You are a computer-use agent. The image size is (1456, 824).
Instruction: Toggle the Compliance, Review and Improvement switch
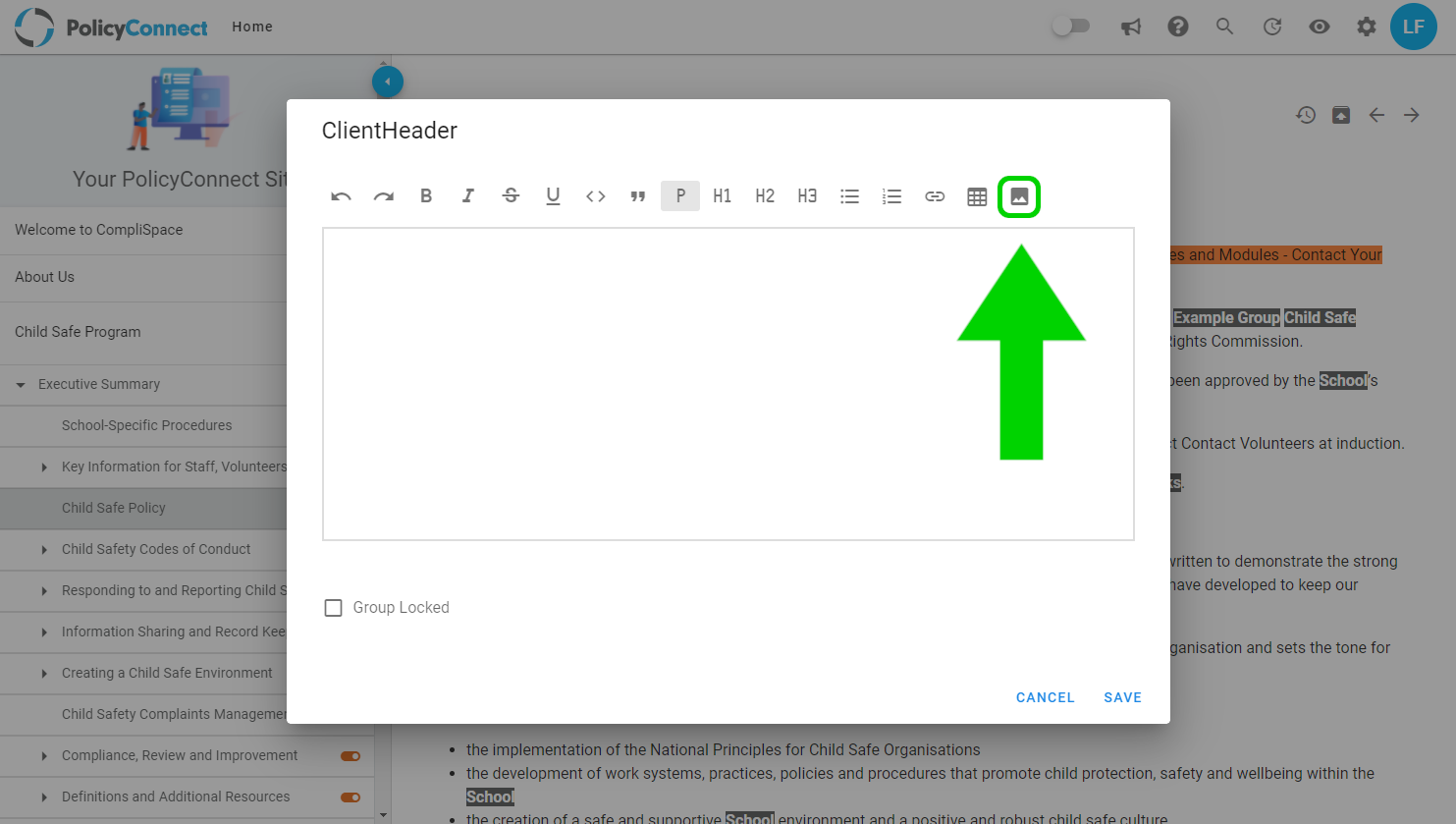[x=351, y=756]
